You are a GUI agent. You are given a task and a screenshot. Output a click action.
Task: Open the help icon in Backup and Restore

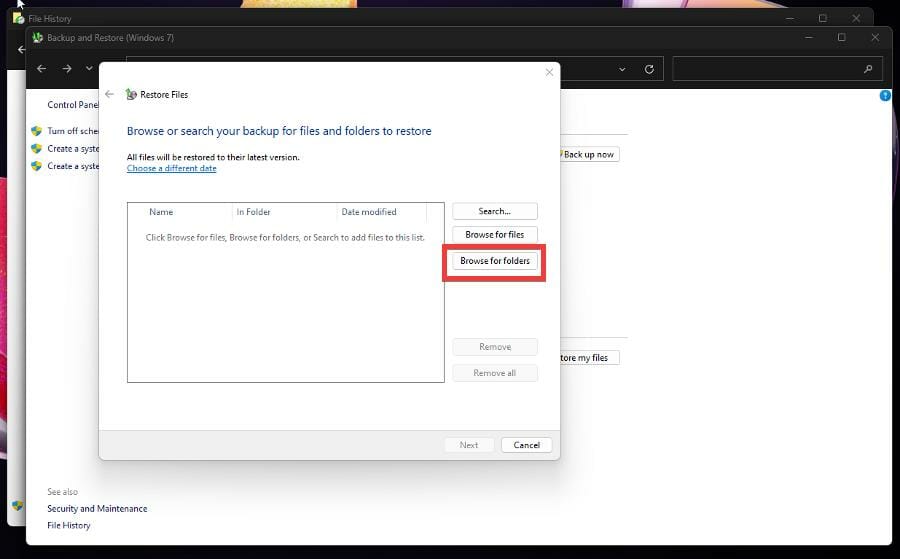click(x=885, y=96)
